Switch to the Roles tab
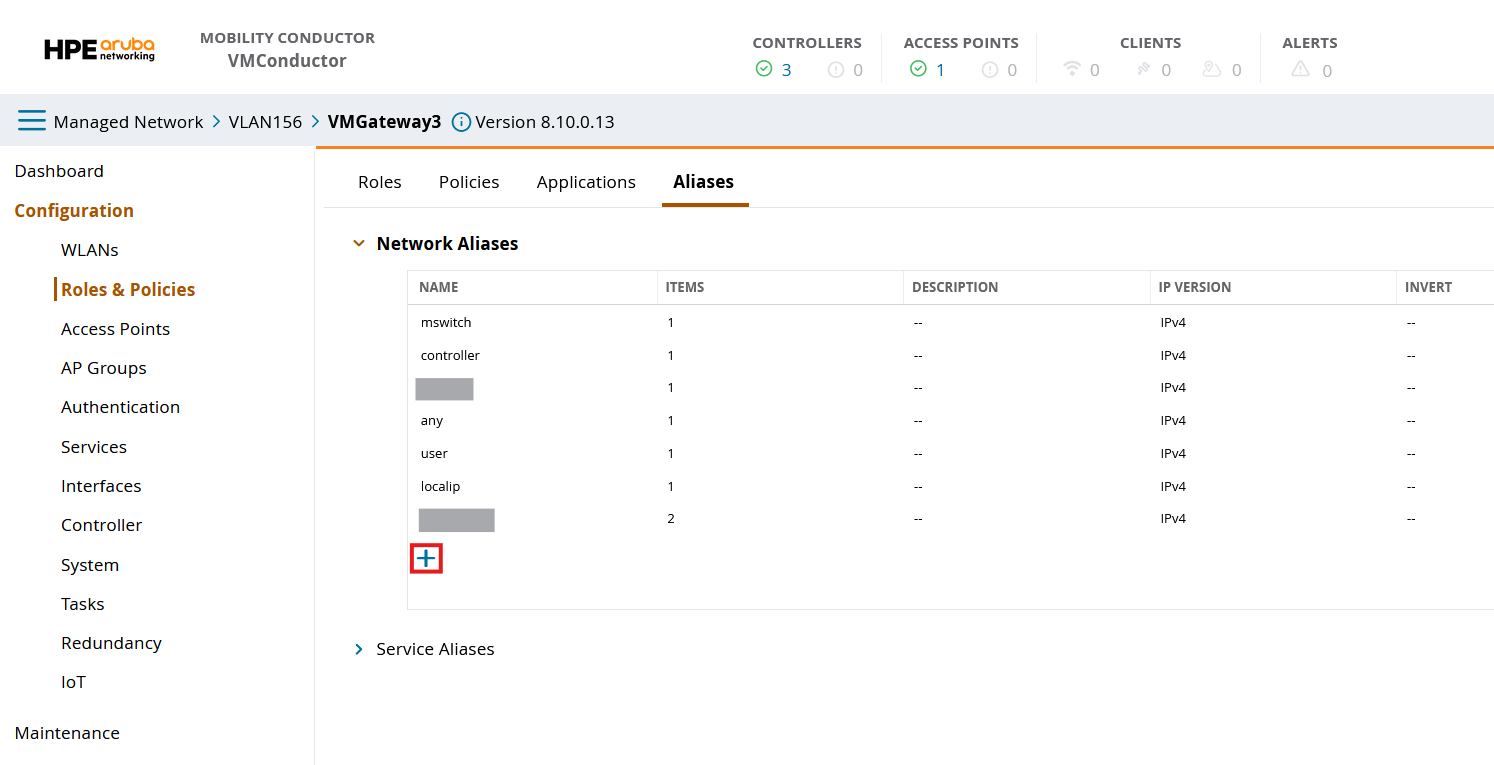 379,182
